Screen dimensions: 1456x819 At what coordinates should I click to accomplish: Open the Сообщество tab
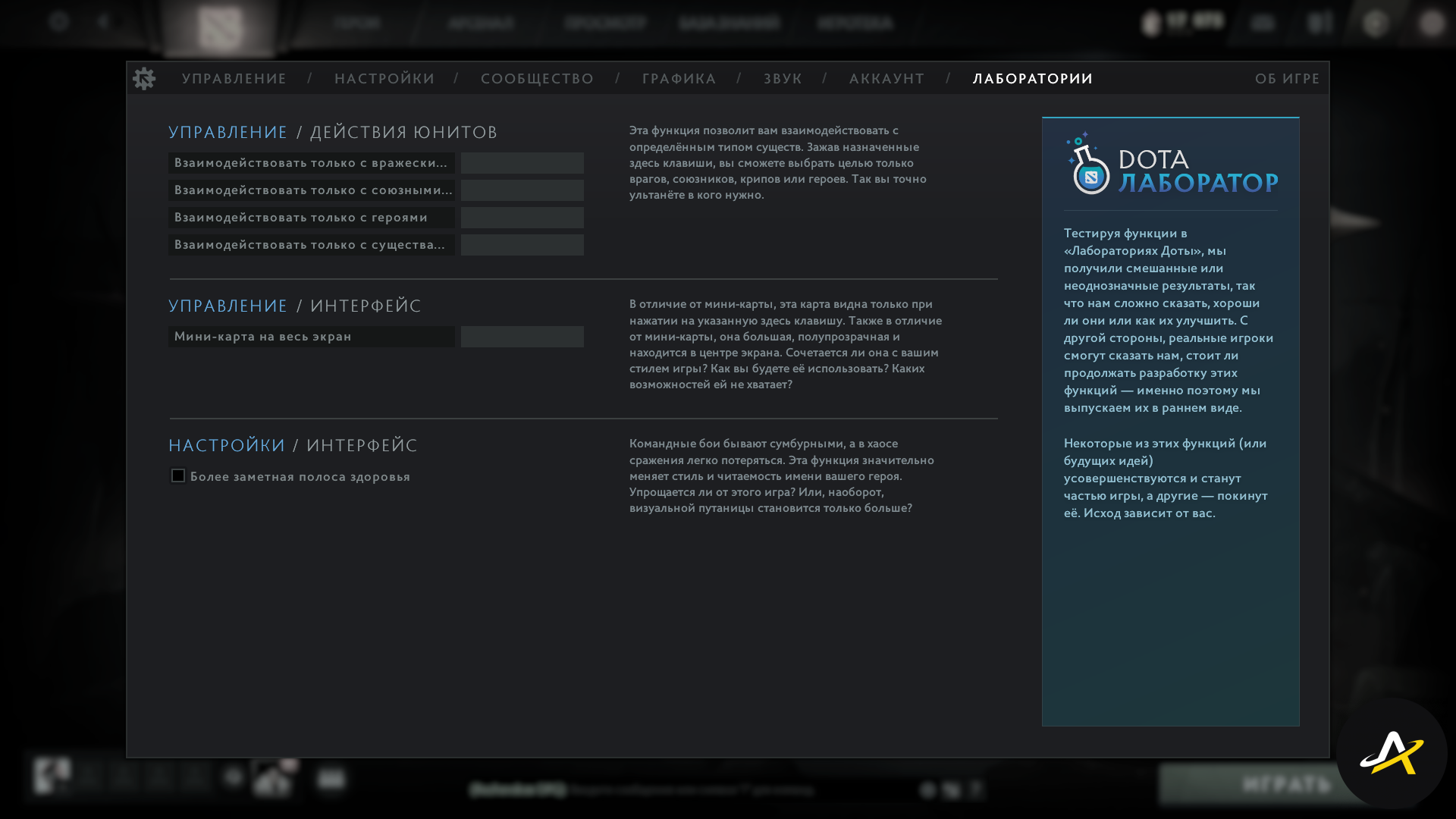538,79
